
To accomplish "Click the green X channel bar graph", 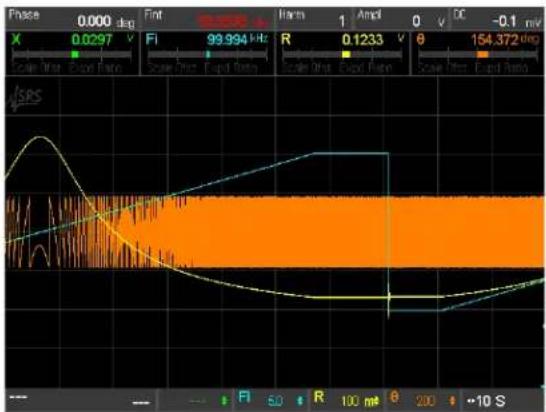I will point(72,55).
